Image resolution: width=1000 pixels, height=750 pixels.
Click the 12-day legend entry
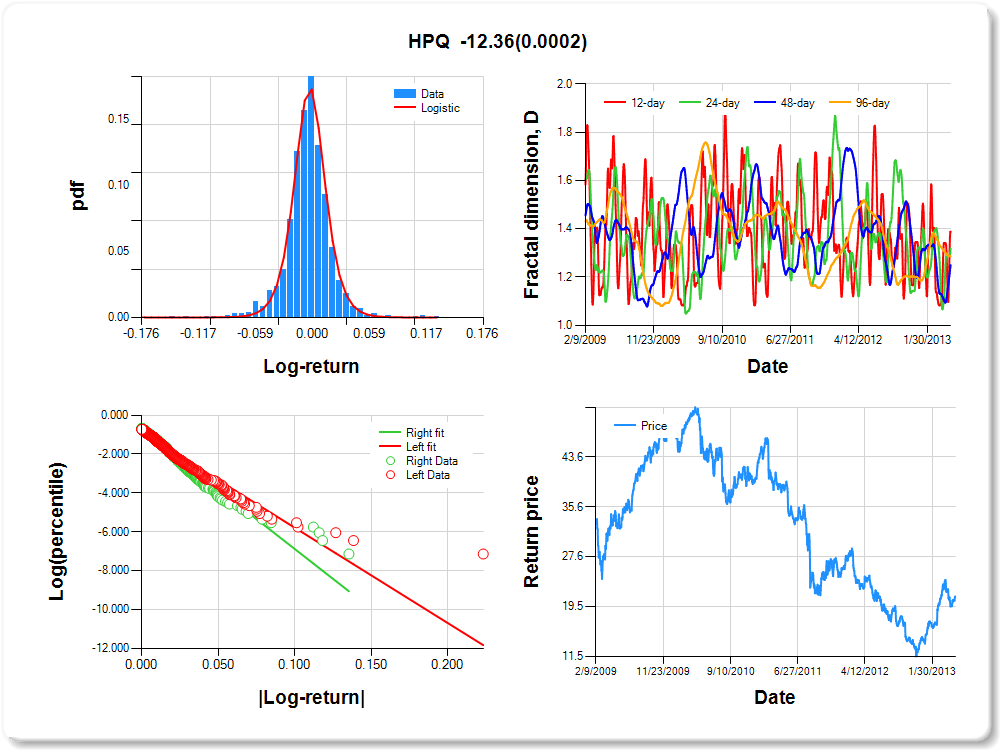[x=635, y=103]
